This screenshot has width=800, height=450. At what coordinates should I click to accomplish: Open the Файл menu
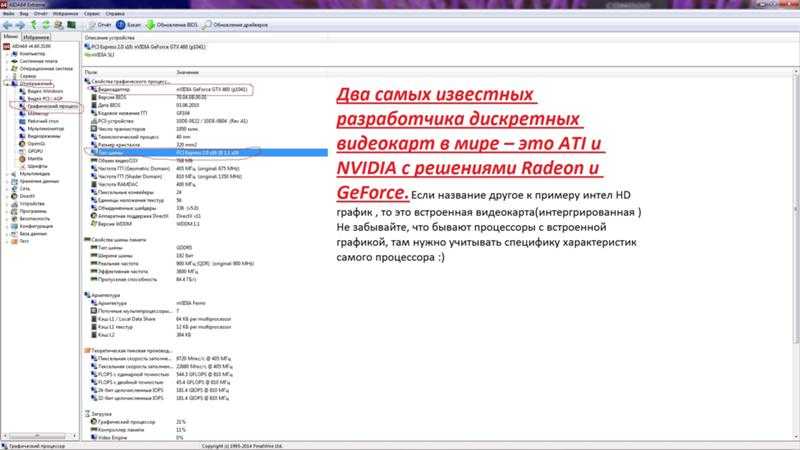coord(9,14)
